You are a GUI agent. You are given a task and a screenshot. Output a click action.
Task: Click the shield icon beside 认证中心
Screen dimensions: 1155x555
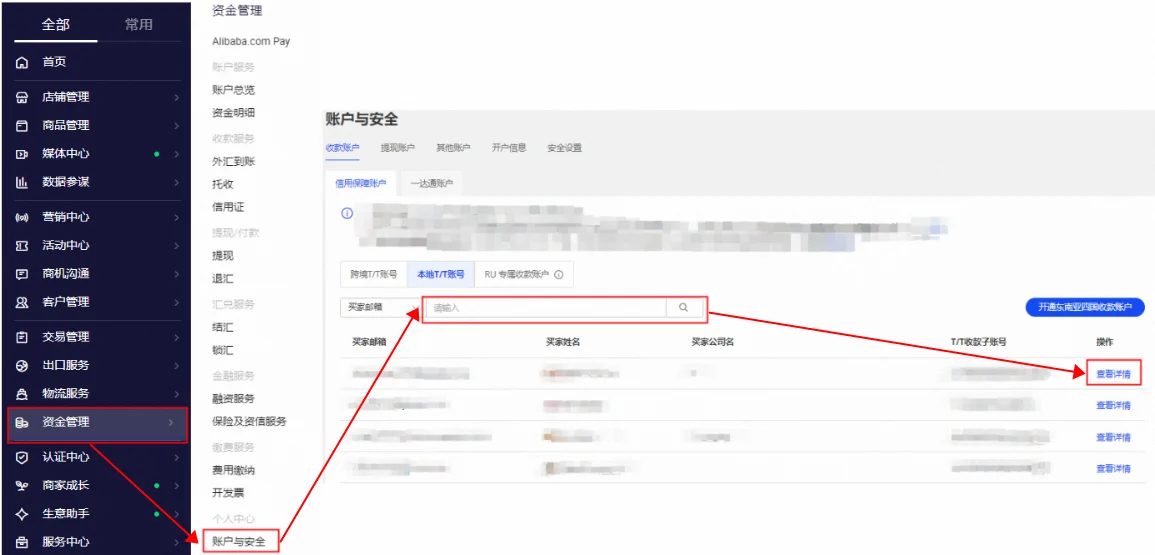pyautogui.click(x=22, y=458)
